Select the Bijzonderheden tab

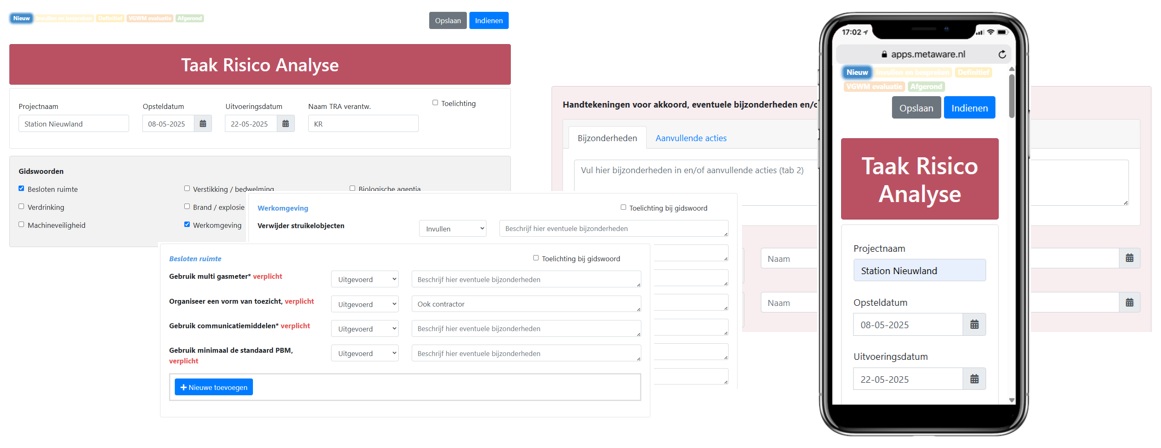[x=607, y=138]
